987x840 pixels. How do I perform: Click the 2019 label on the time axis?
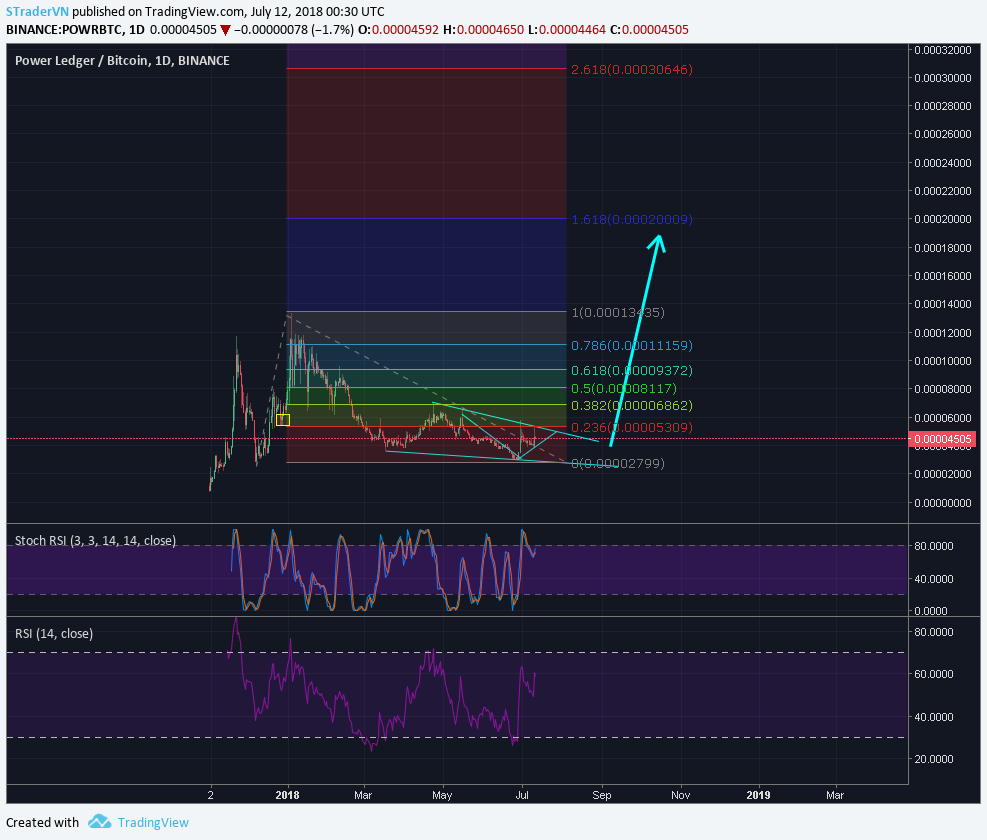pos(759,795)
